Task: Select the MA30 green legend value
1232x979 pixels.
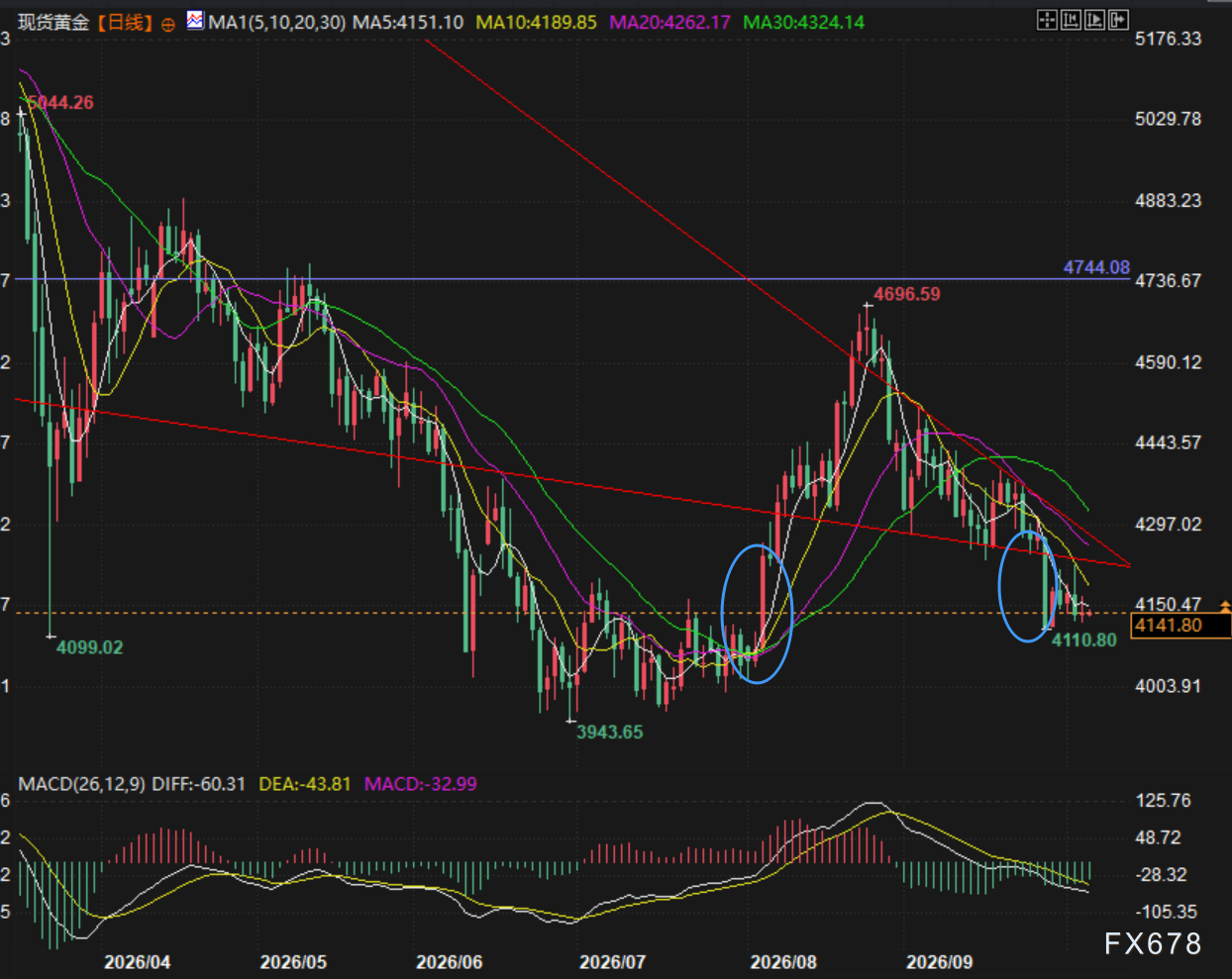Action: coord(803,22)
